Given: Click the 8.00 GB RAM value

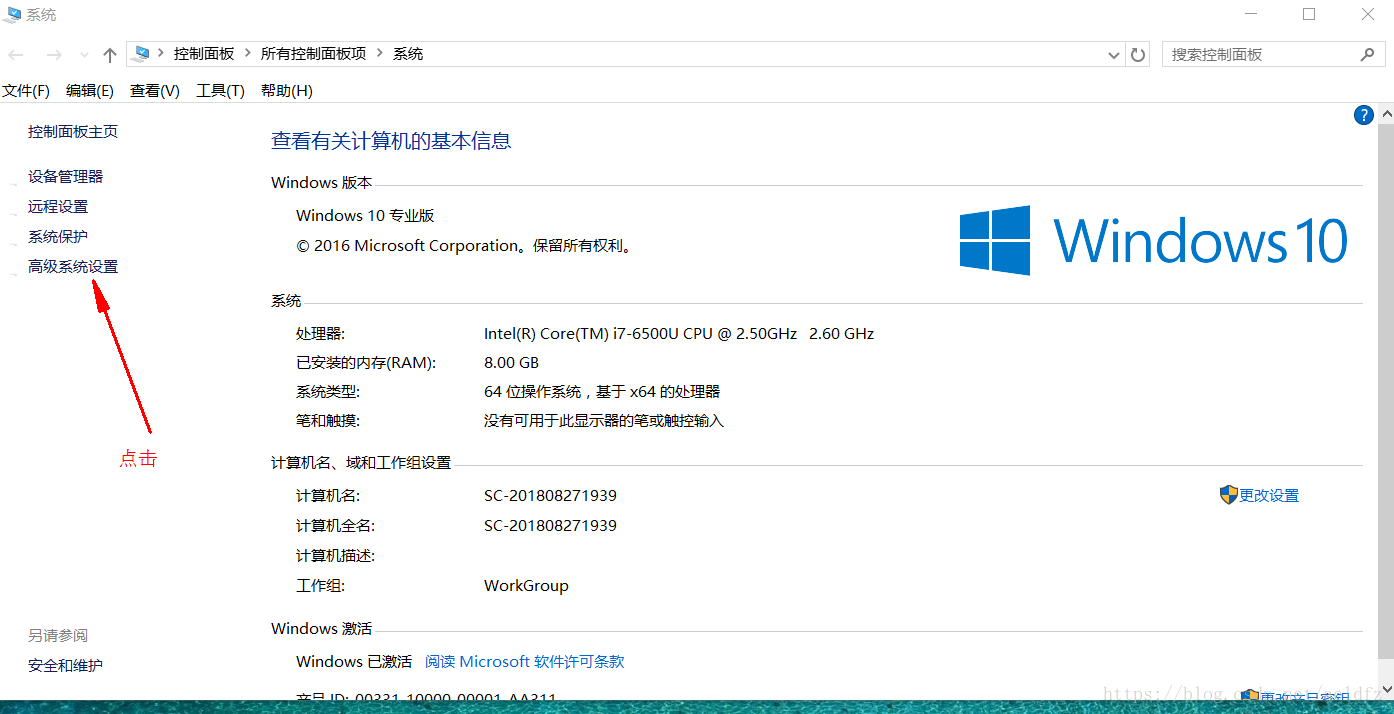Looking at the screenshot, I should tap(511, 363).
